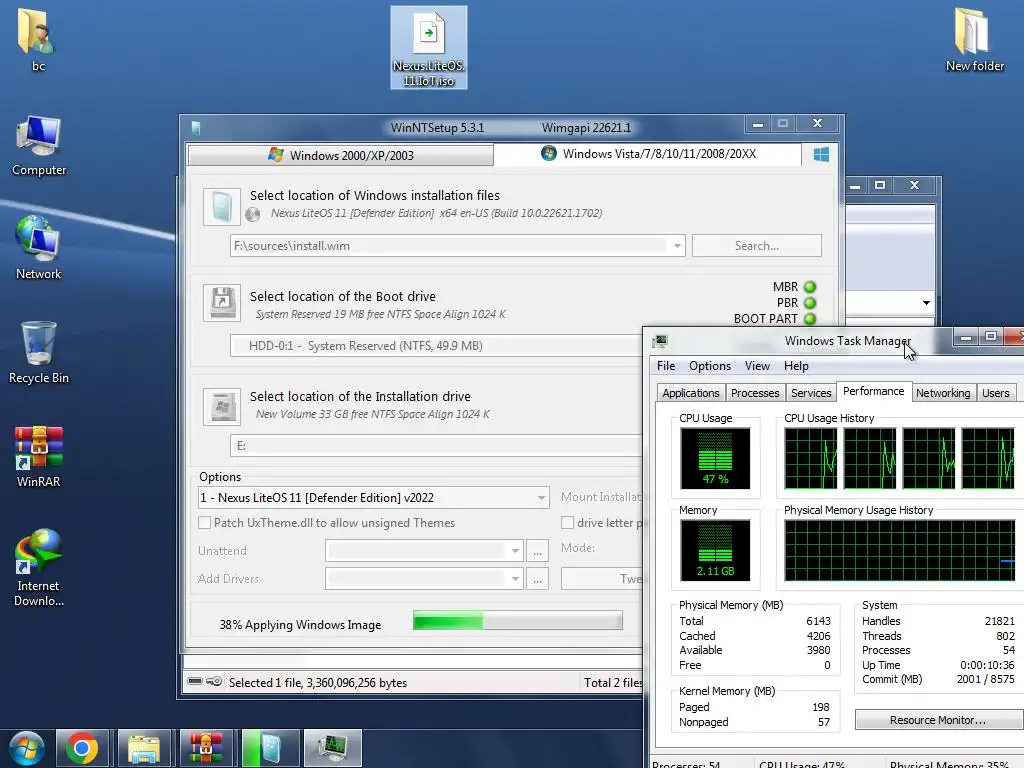The image size is (1024, 768).
Task: Open the bc user folder on desktop
Action: click(x=37, y=38)
